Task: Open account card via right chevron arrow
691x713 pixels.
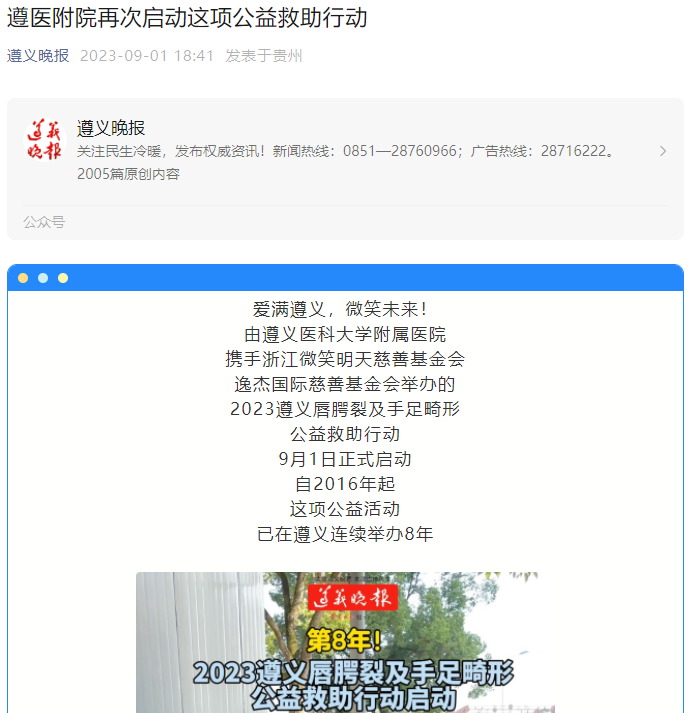Action: tap(663, 151)
